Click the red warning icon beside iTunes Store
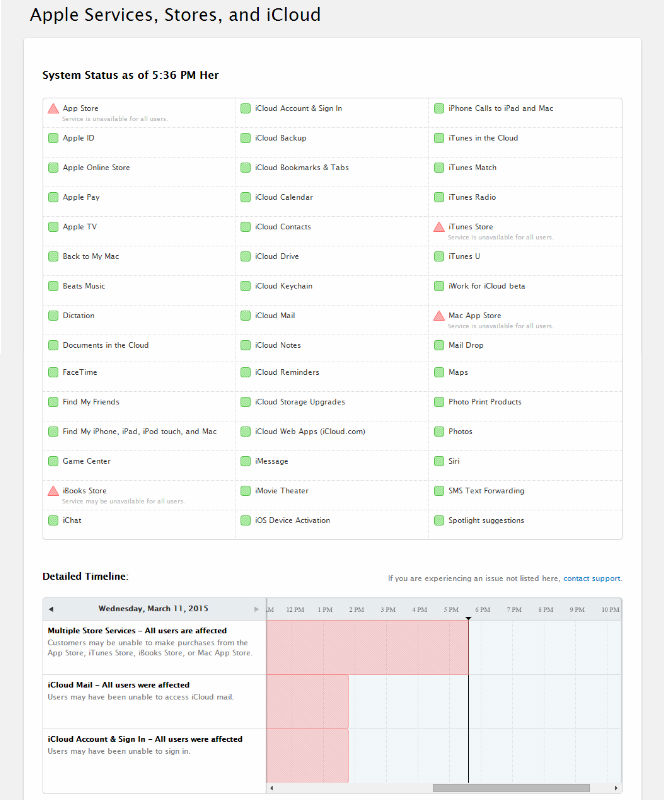 439,227
